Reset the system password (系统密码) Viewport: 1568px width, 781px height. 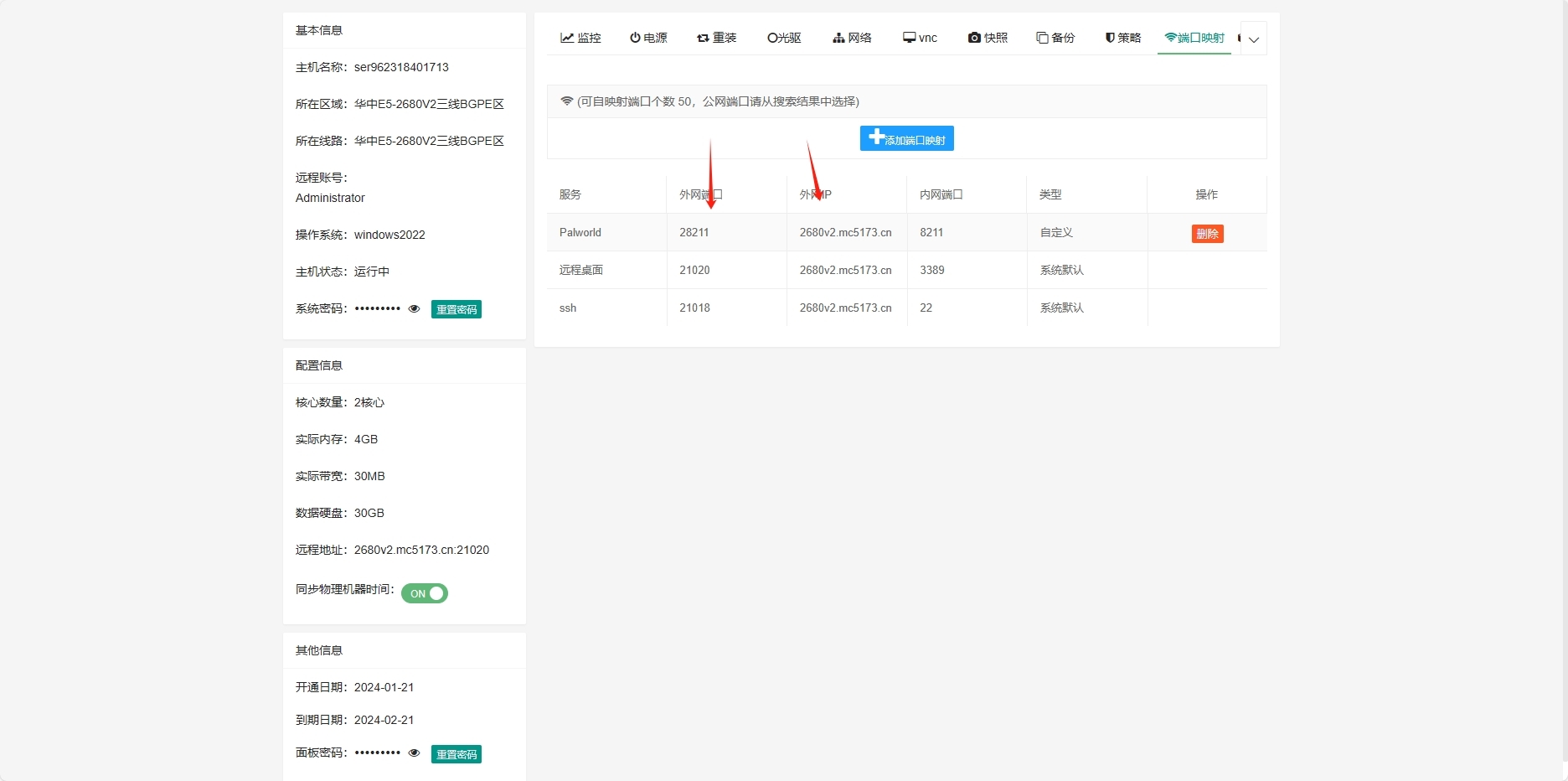456,309
